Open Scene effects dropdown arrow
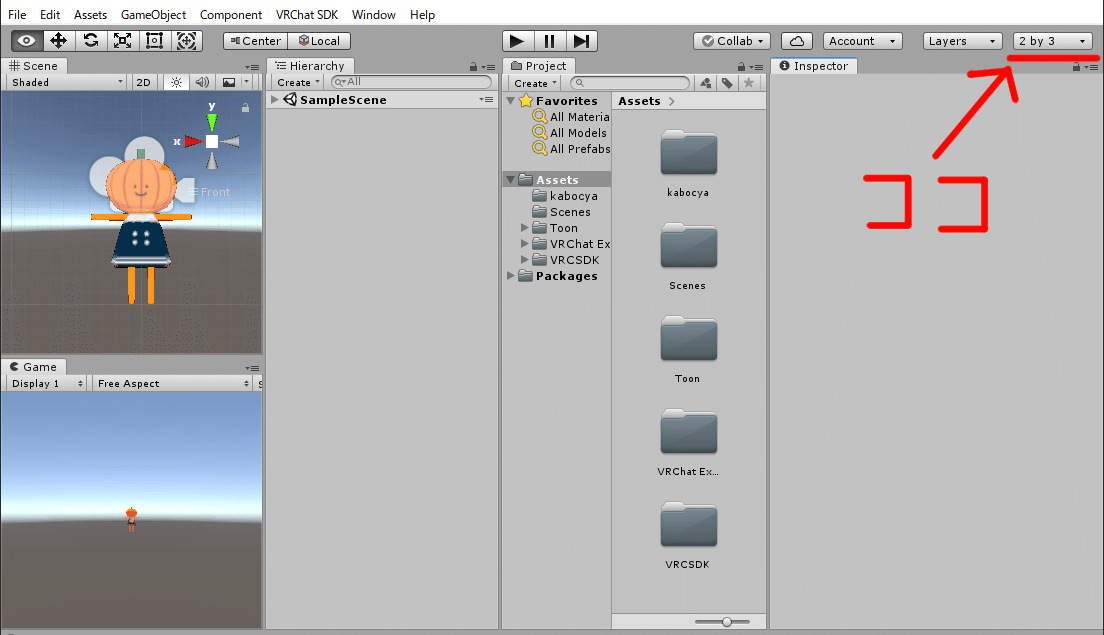 click(x=246, y=82)
